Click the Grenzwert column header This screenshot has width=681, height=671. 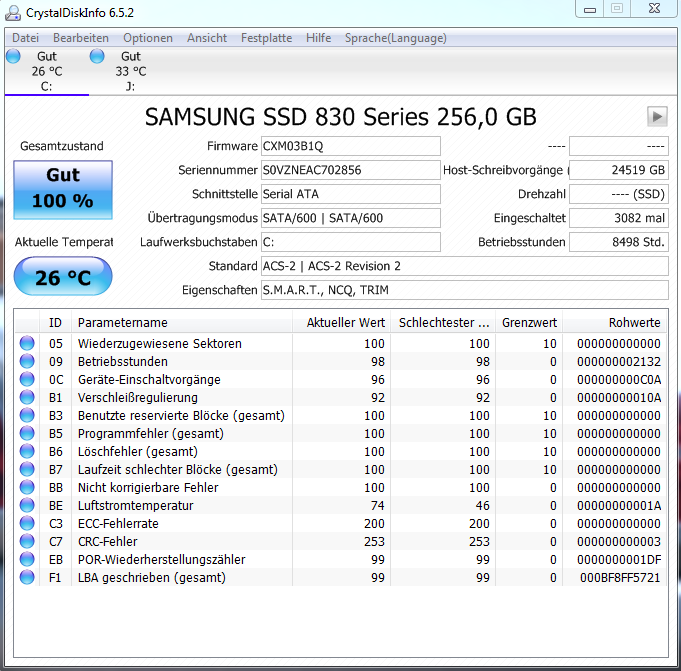pos(529,323)
